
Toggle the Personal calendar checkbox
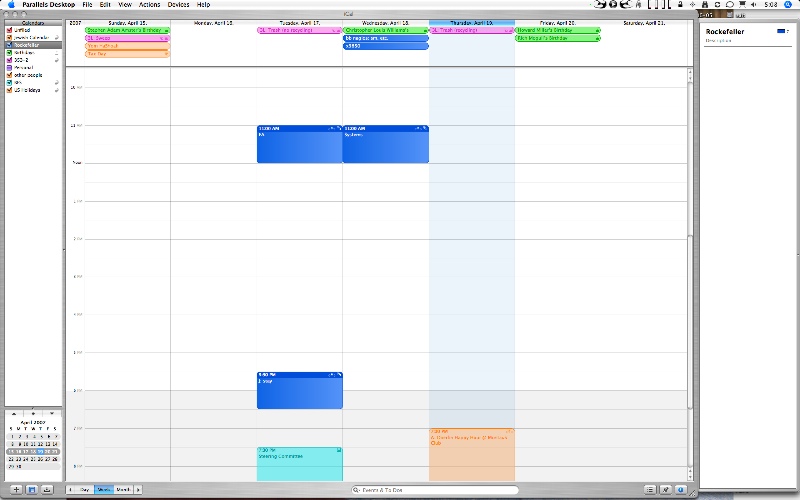click(9, 67)
